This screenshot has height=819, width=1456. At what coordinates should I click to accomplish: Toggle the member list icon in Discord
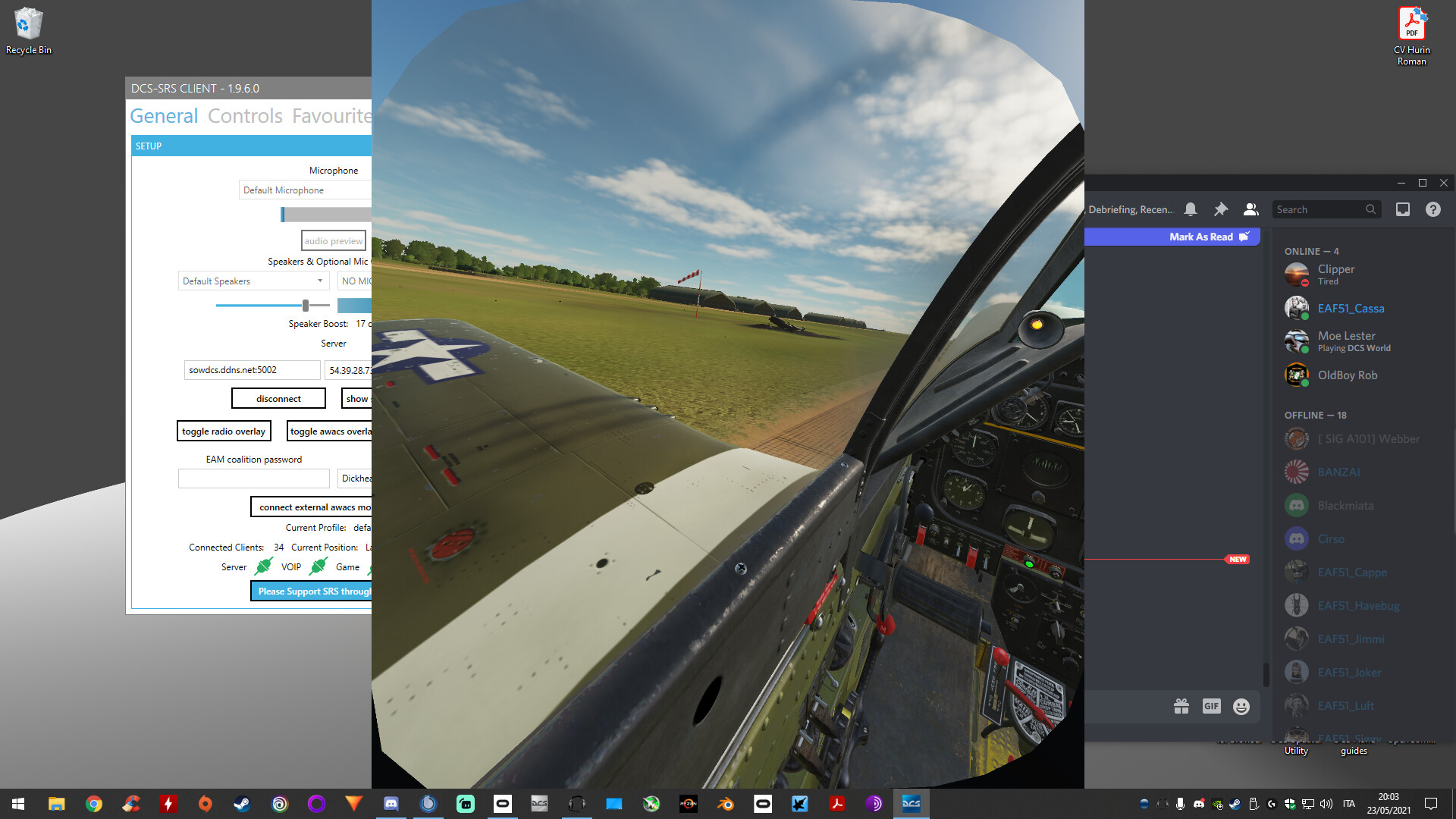point(1251,209)
